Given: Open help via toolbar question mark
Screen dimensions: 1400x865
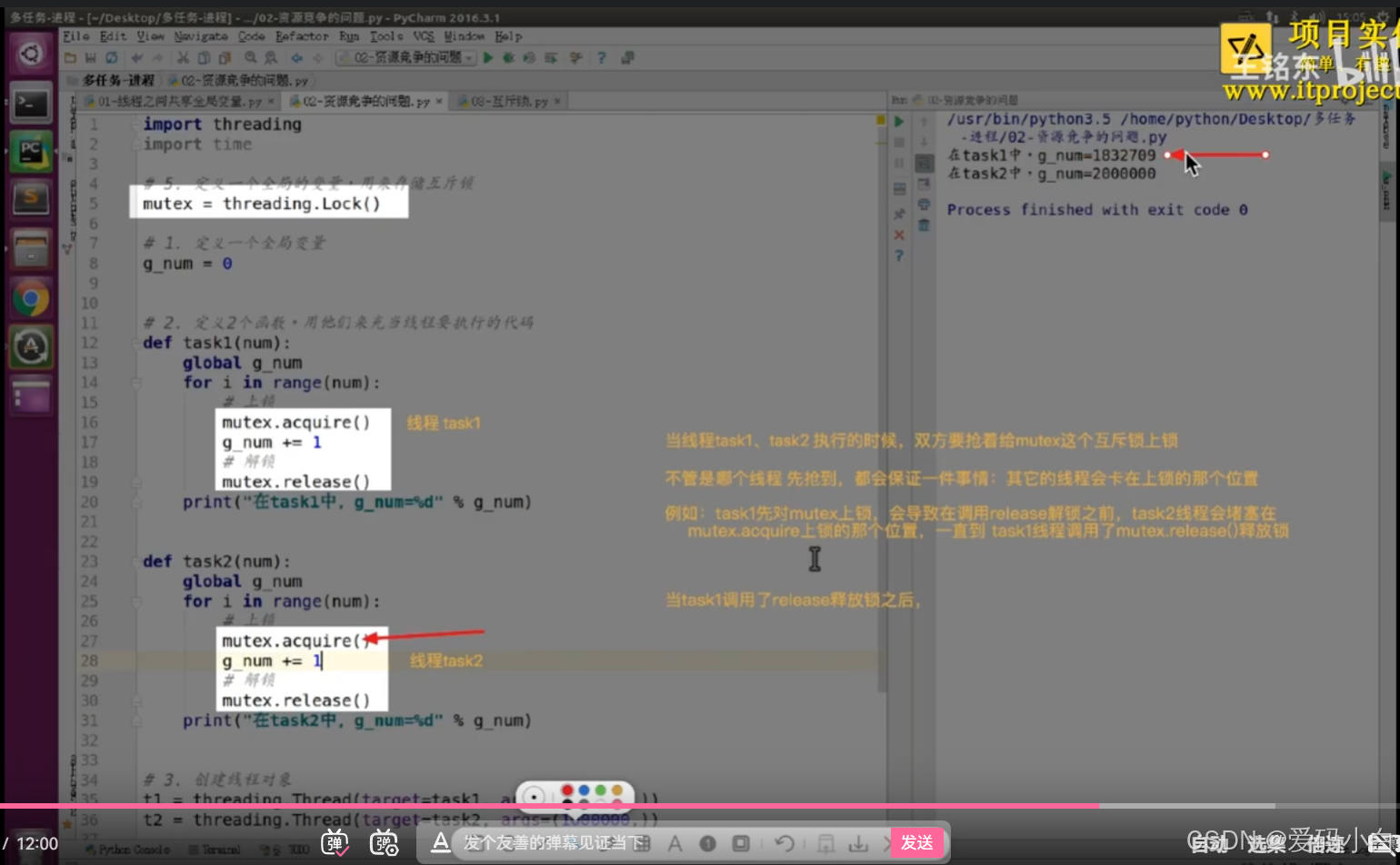Looking at the screenshot, I should point(601,58).
